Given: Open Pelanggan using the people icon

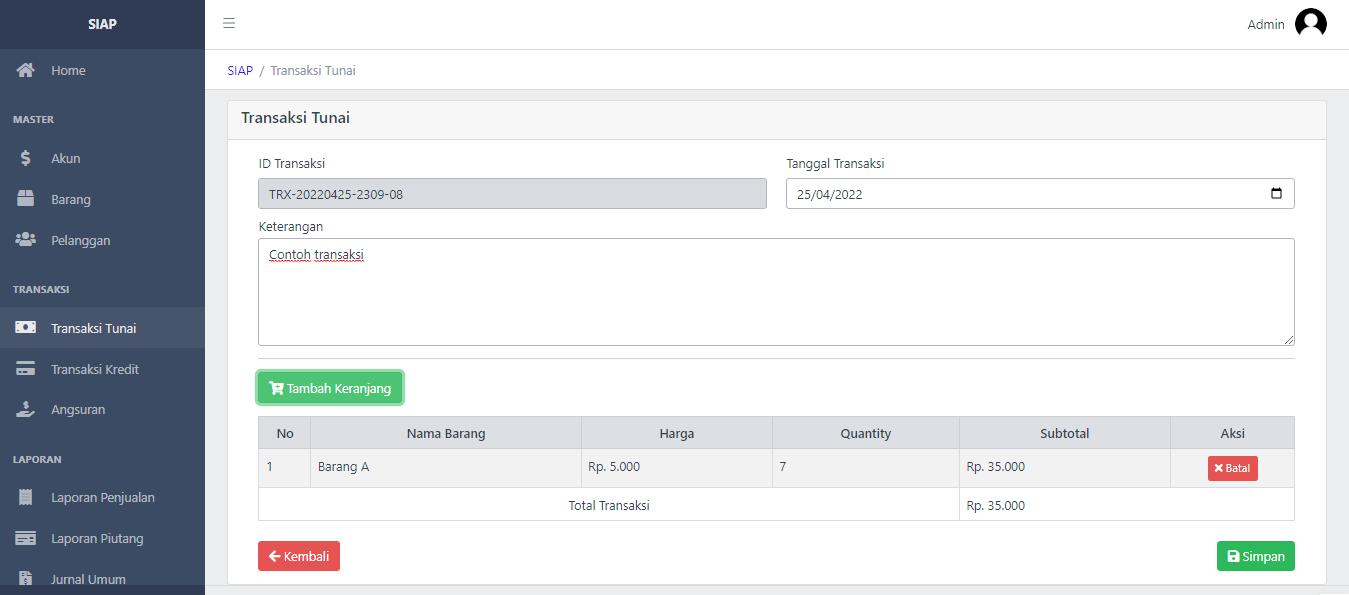Looking at the screenshot, I should 25,240.
